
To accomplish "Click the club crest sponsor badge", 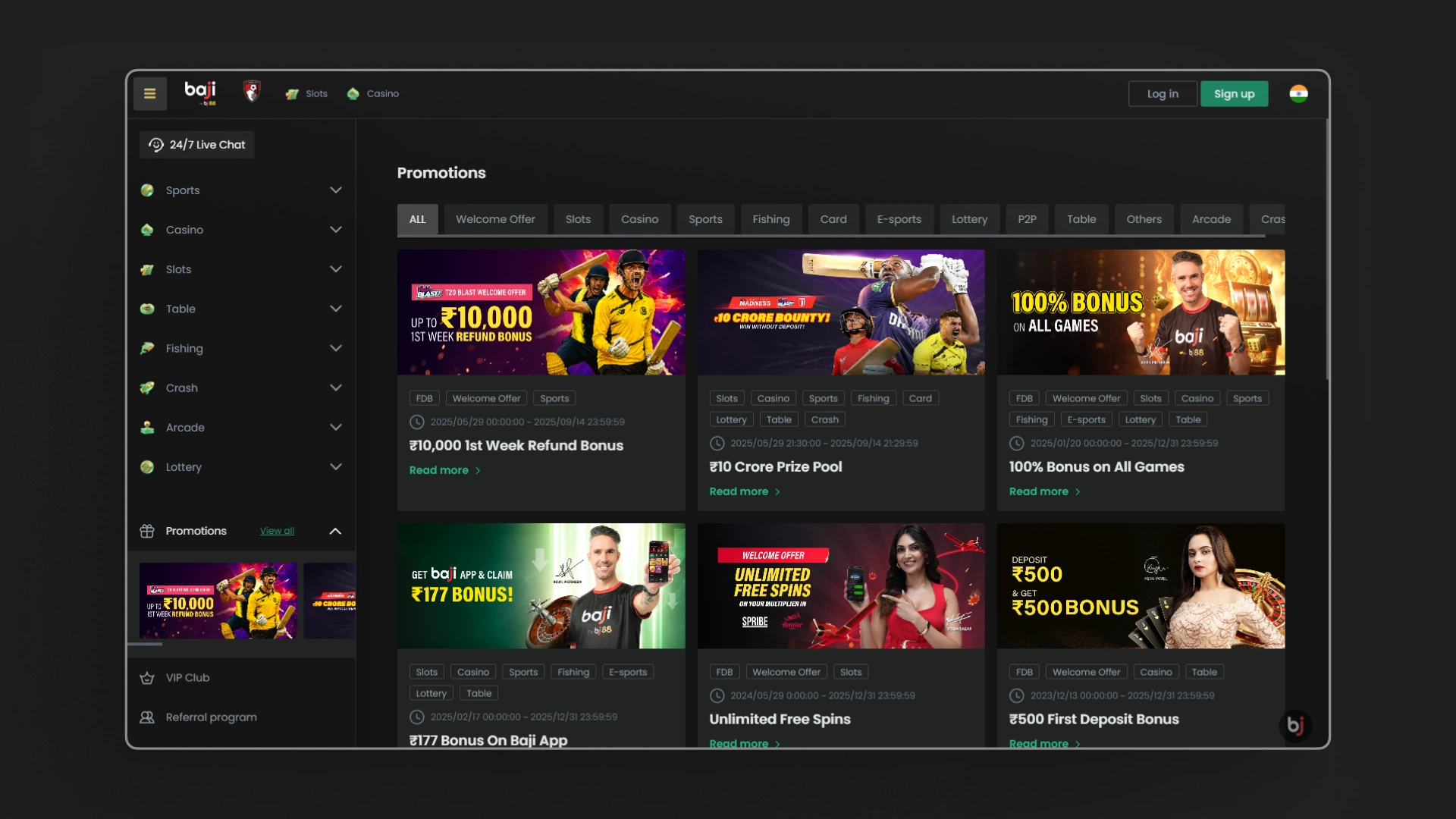I will (252, 92).
